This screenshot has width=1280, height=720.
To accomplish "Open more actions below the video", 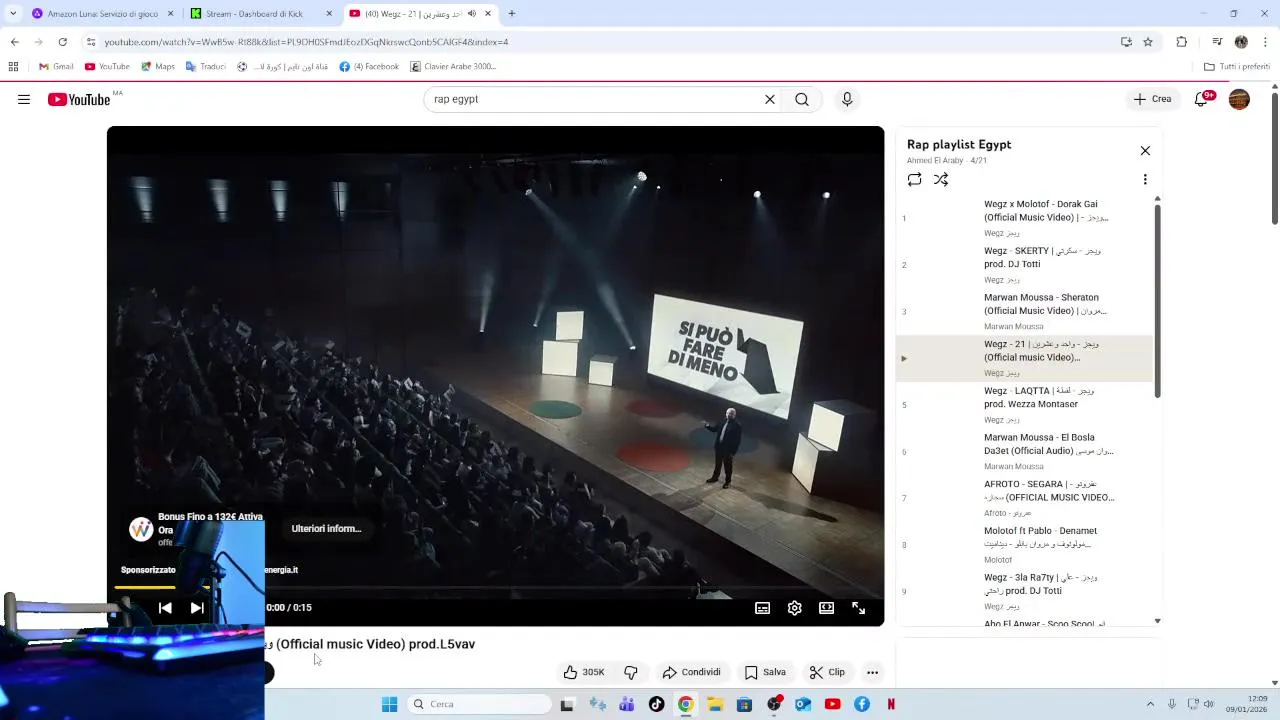I will (x=872, y=672).
